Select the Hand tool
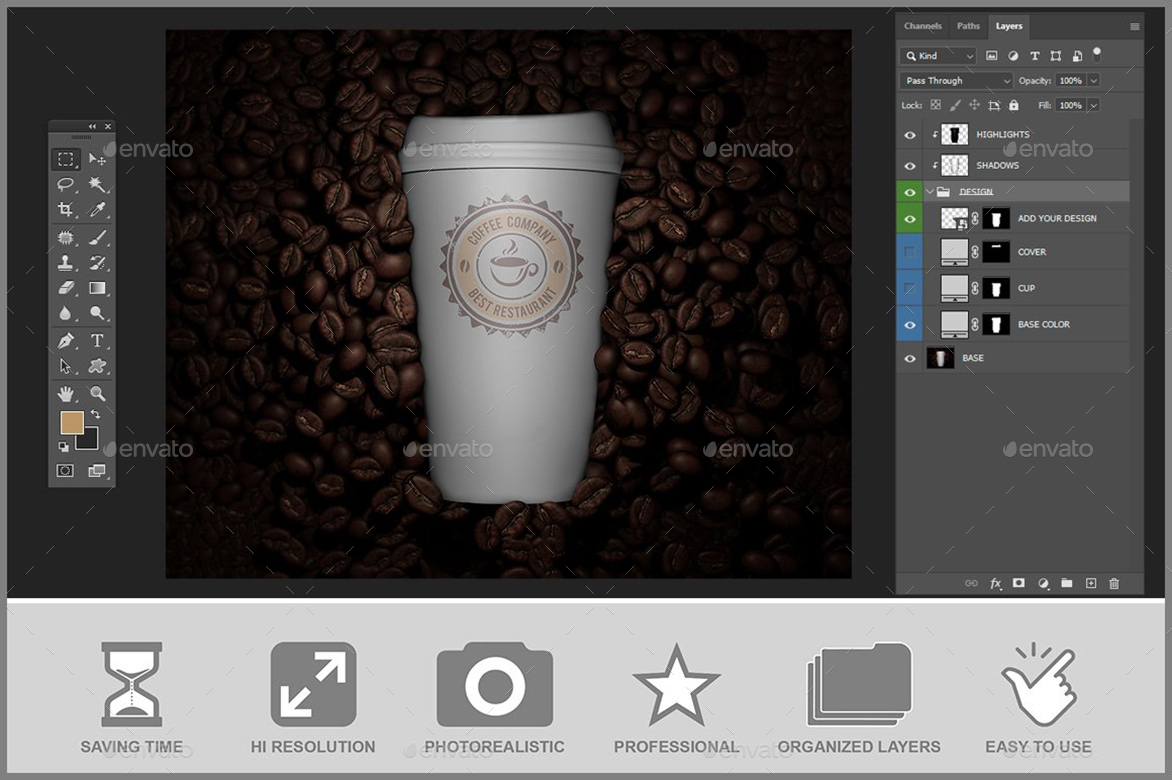Image resolution: width=1172 pixels, height=780 pixels. [x=66, y=393]
